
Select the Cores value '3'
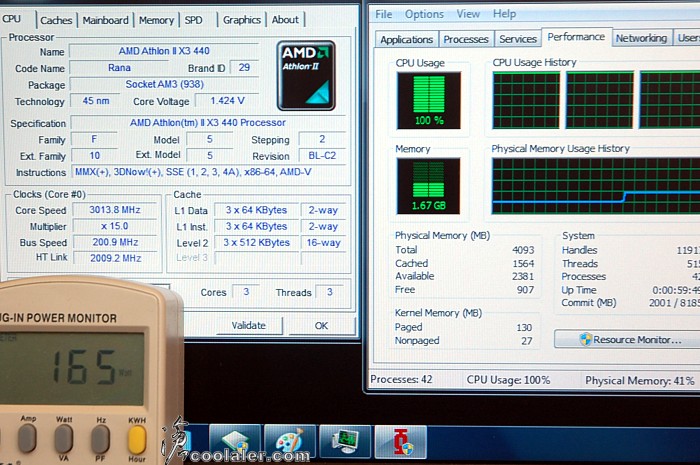click(246, 292)
